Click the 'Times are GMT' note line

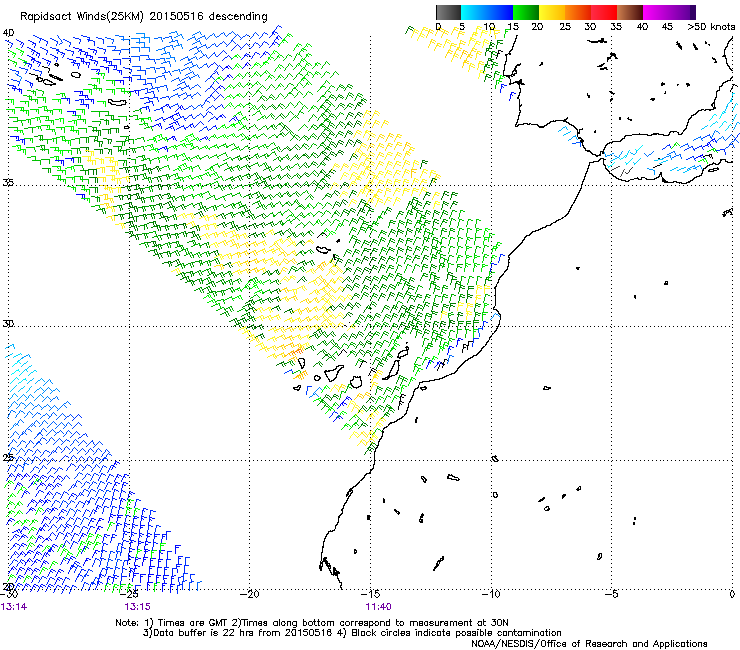coord(311,623)
